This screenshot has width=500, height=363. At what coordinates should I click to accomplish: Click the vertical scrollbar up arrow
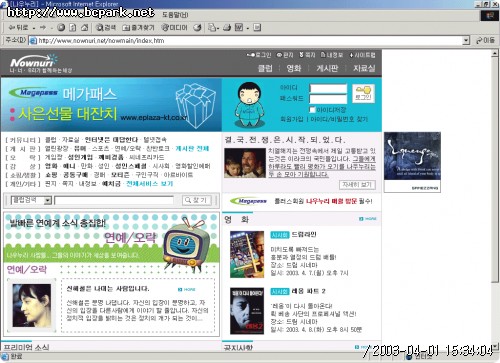(495, 53)
